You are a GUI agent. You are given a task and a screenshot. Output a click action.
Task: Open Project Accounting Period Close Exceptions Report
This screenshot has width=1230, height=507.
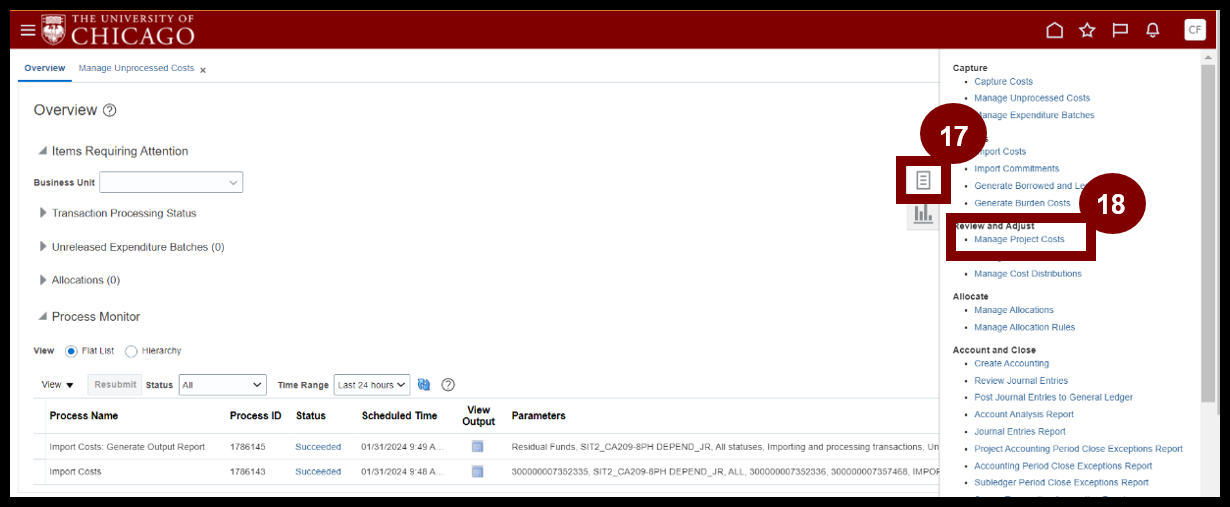click(x=1078, y=449)
